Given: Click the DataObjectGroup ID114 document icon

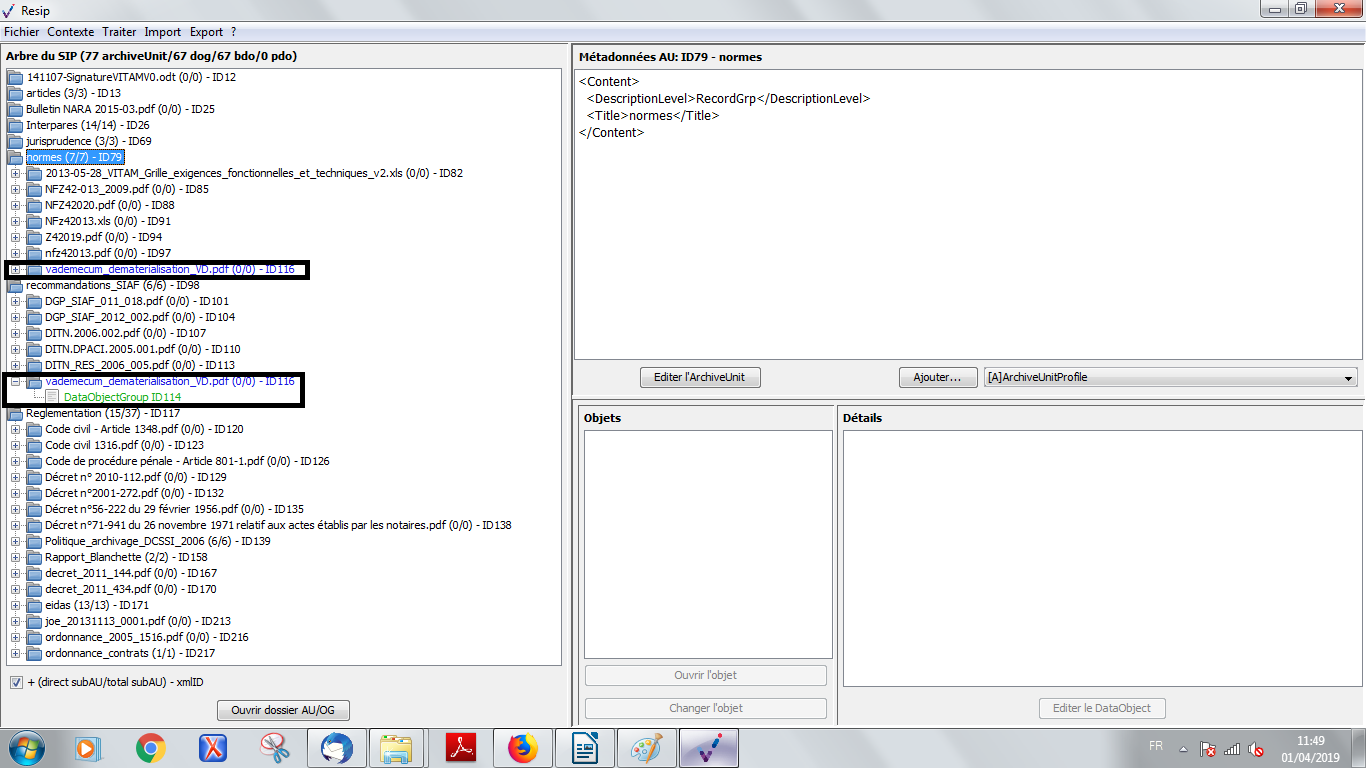Looking at the screenshot, I should (x=52, y=397).
